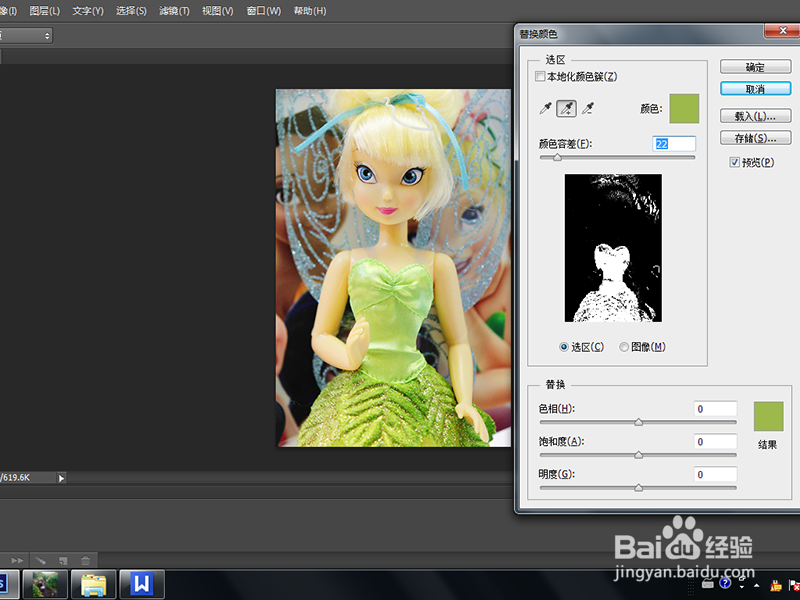Image resolution: width=800 pixels, height=600 pixels.
Task: Click the double-arrow play icon in bottom panel
Action: (17, 560)
